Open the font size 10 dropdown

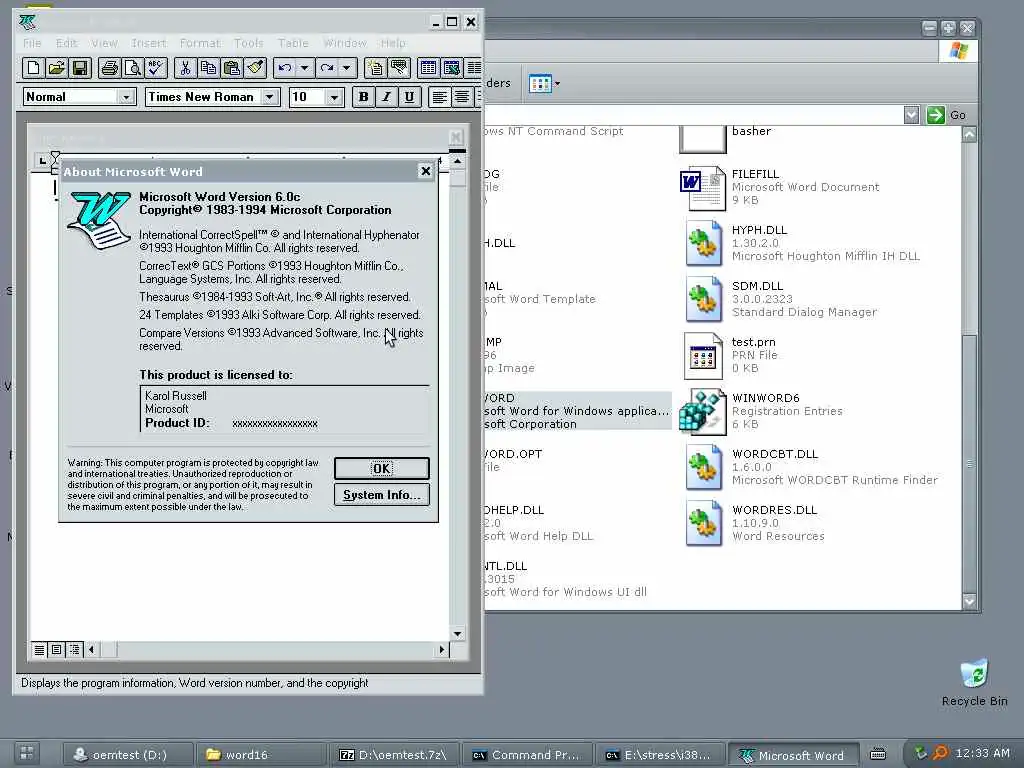[334, 97]
